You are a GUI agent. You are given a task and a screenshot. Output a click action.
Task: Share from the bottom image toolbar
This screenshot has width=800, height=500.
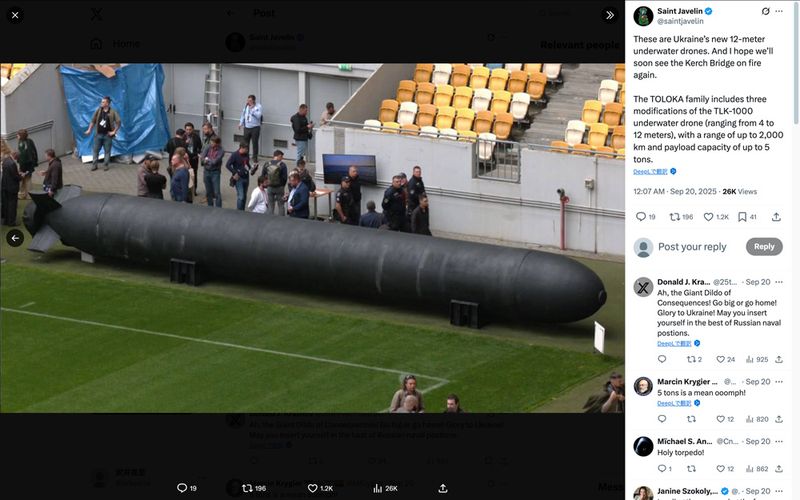pyautogui.click(x=443, y=488)
